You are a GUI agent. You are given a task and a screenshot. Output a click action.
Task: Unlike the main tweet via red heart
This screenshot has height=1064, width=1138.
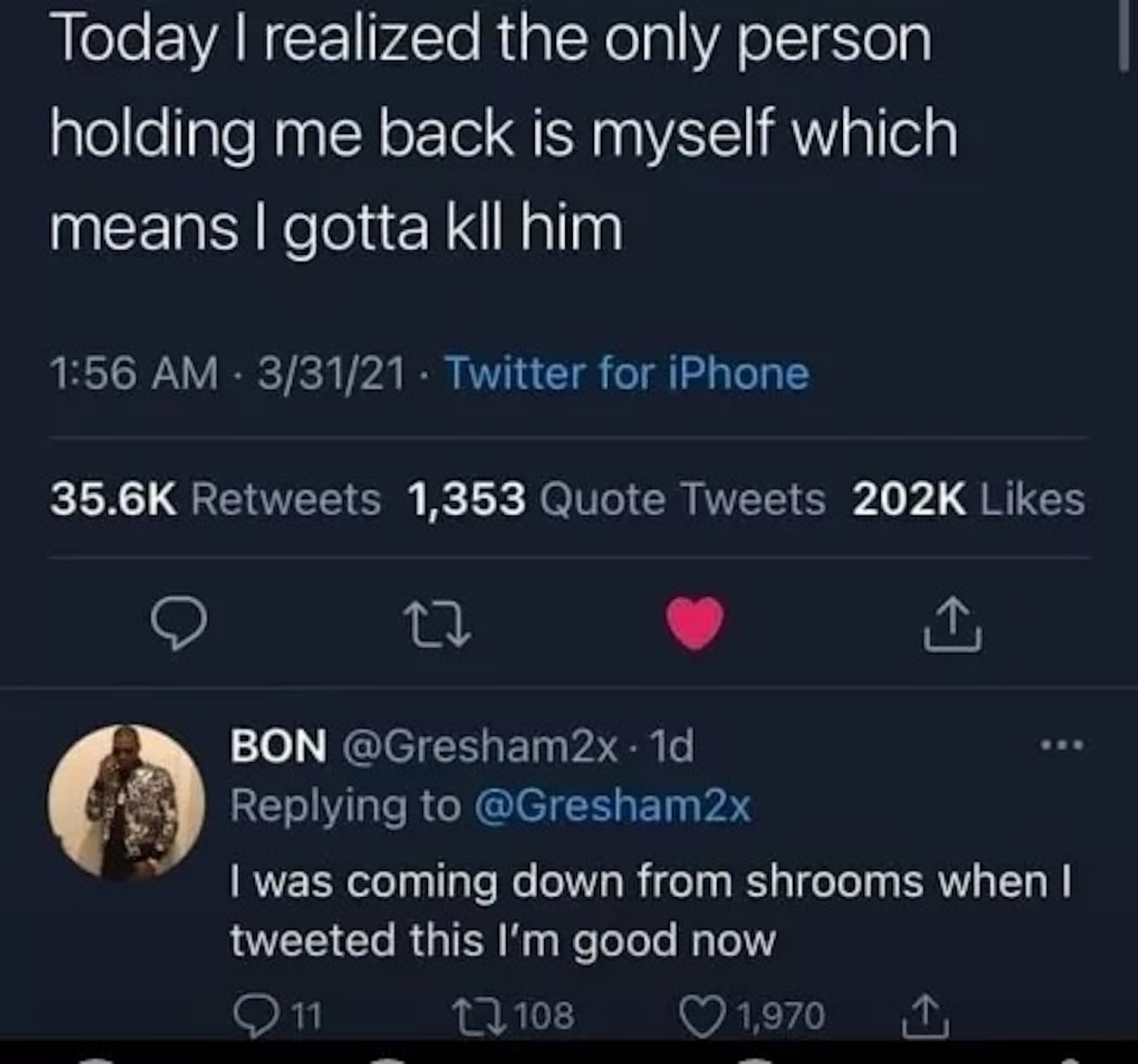click(x=695, y=623)
